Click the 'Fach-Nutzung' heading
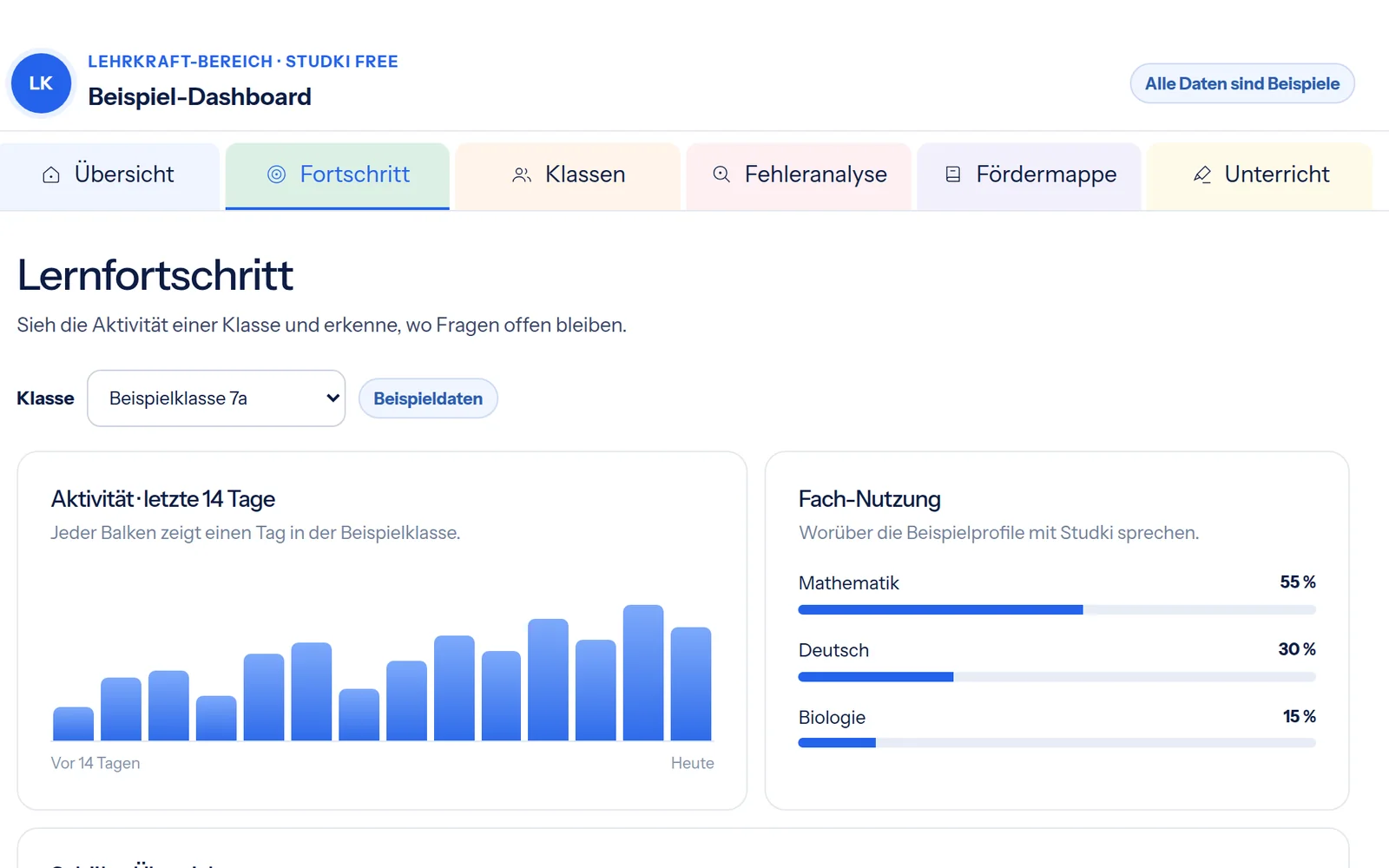 tap(870, 499)
